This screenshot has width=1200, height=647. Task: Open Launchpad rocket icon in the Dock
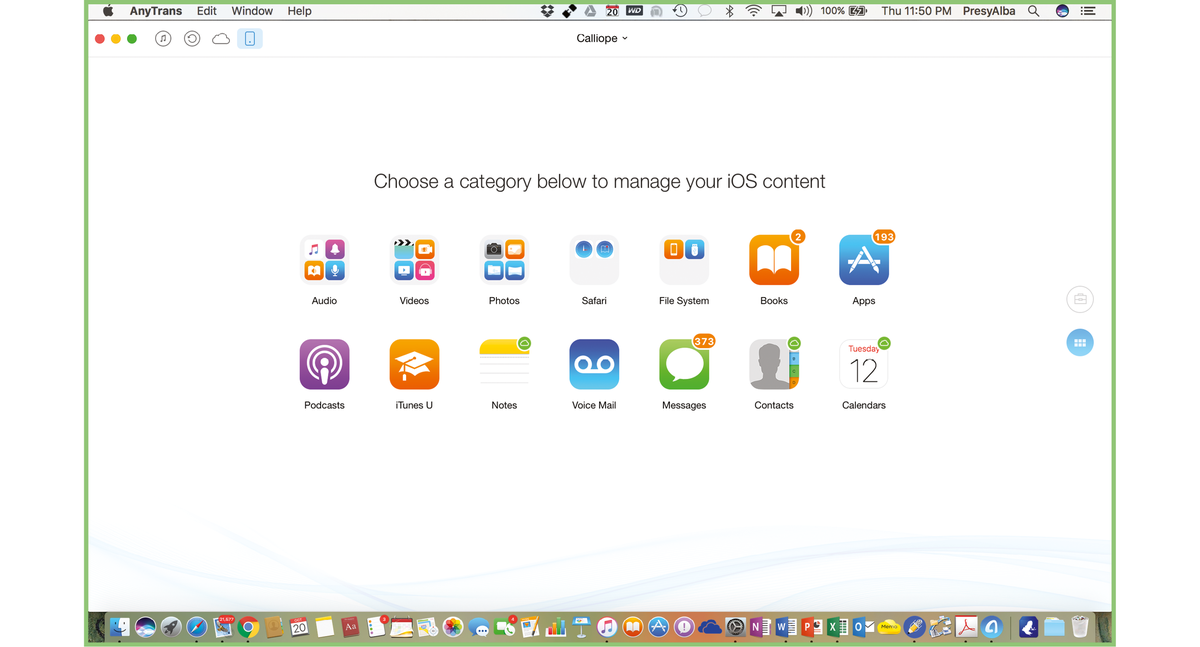(x=171, y=627)
